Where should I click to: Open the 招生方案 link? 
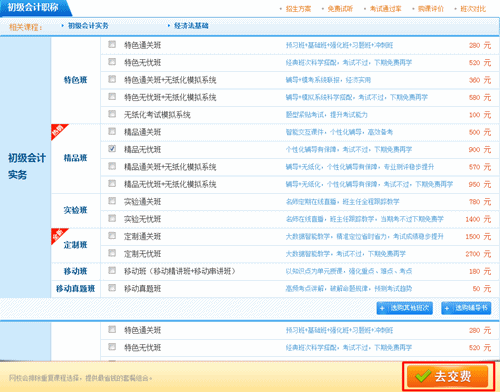pyautogui.click(x=298, y=9)
